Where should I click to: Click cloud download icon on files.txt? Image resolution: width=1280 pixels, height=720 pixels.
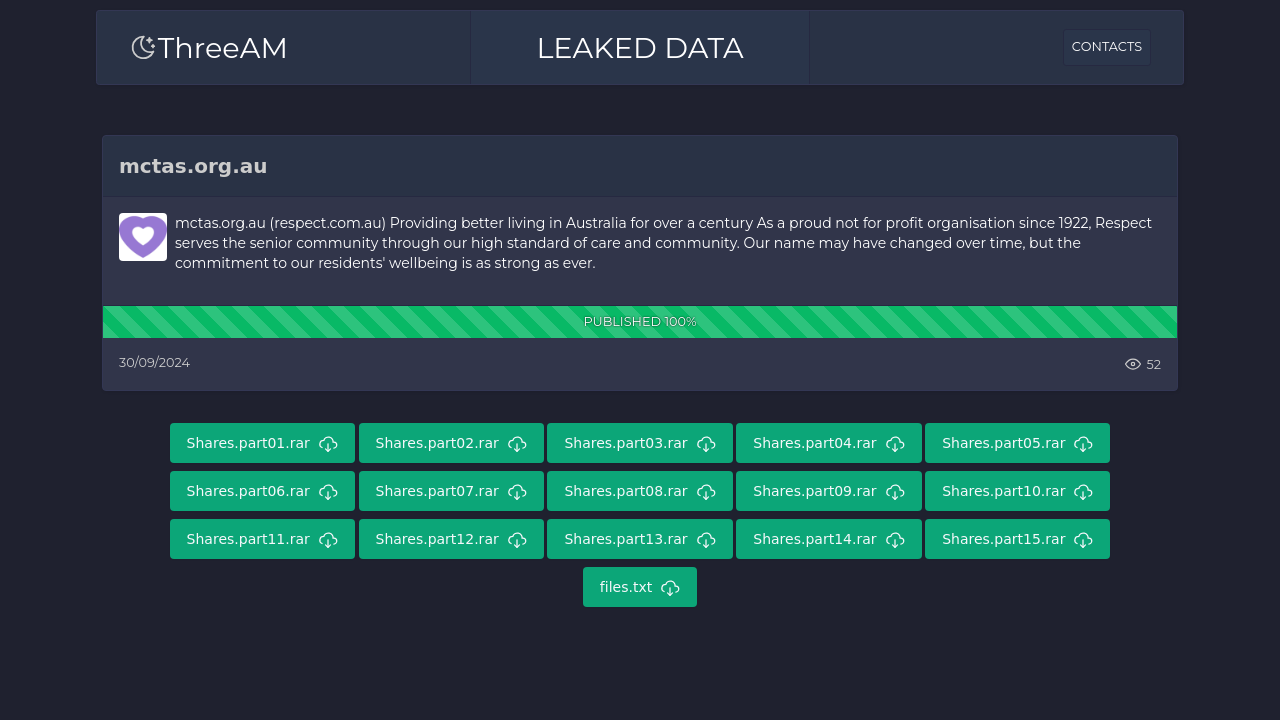coord(670,588)
